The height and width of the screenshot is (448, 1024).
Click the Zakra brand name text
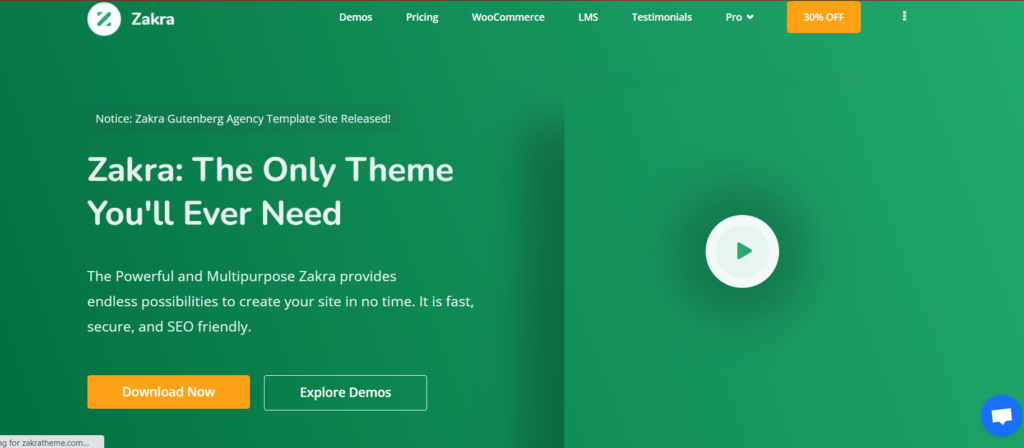153,19
